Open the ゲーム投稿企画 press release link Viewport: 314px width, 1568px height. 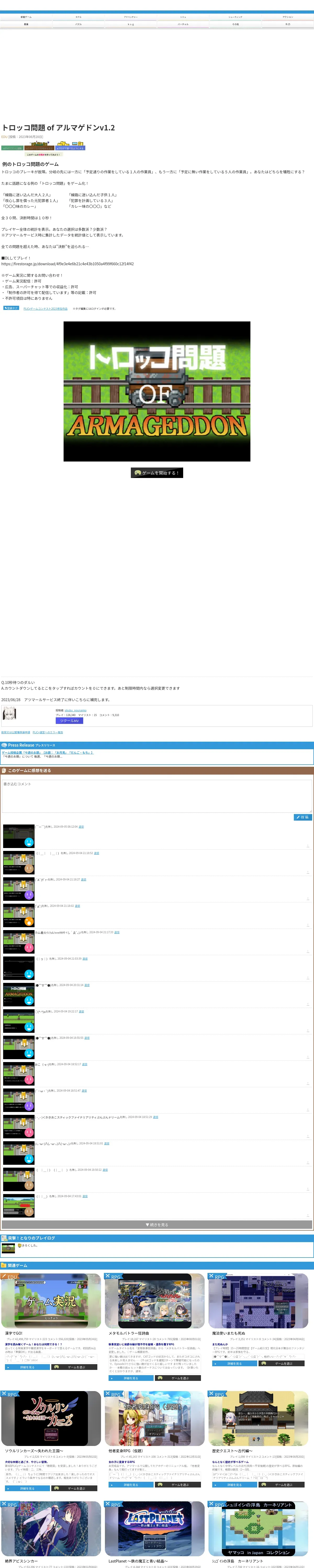click(48, 752)
